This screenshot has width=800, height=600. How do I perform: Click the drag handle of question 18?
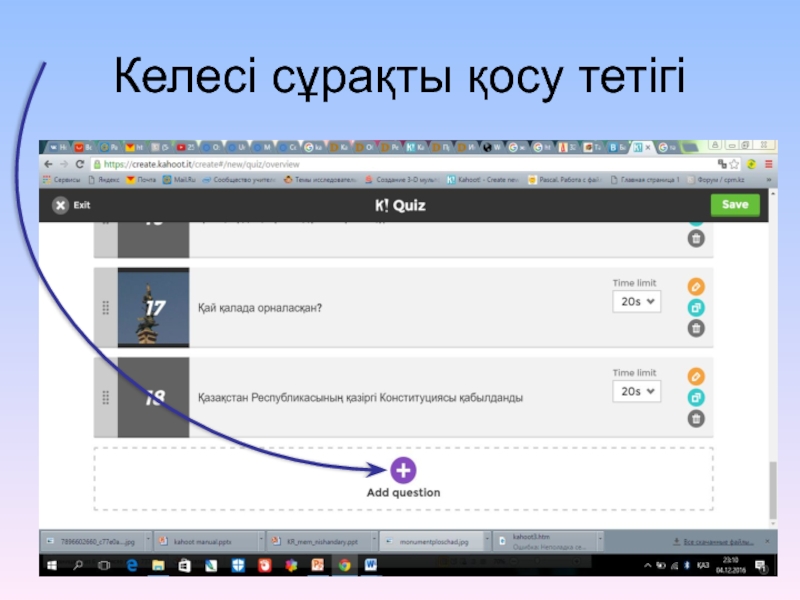point(106,397)
